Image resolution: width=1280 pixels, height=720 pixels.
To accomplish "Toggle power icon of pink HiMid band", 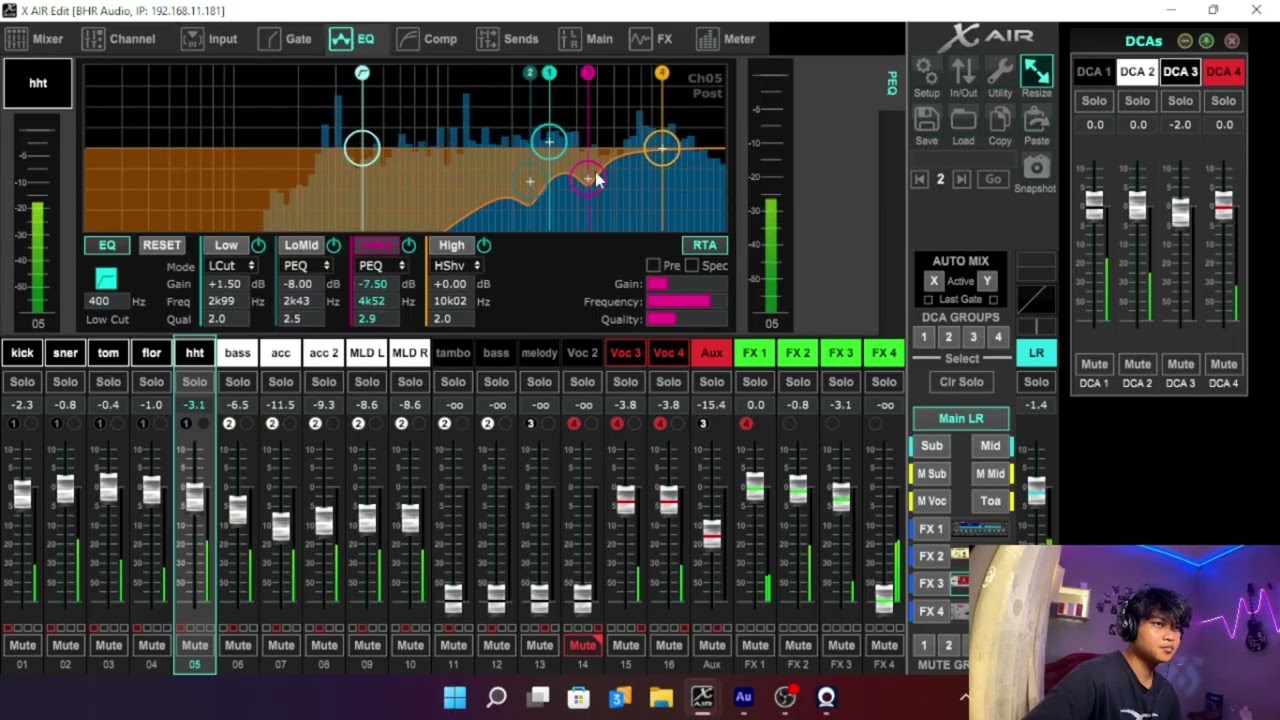I will [x=409, y=245].
